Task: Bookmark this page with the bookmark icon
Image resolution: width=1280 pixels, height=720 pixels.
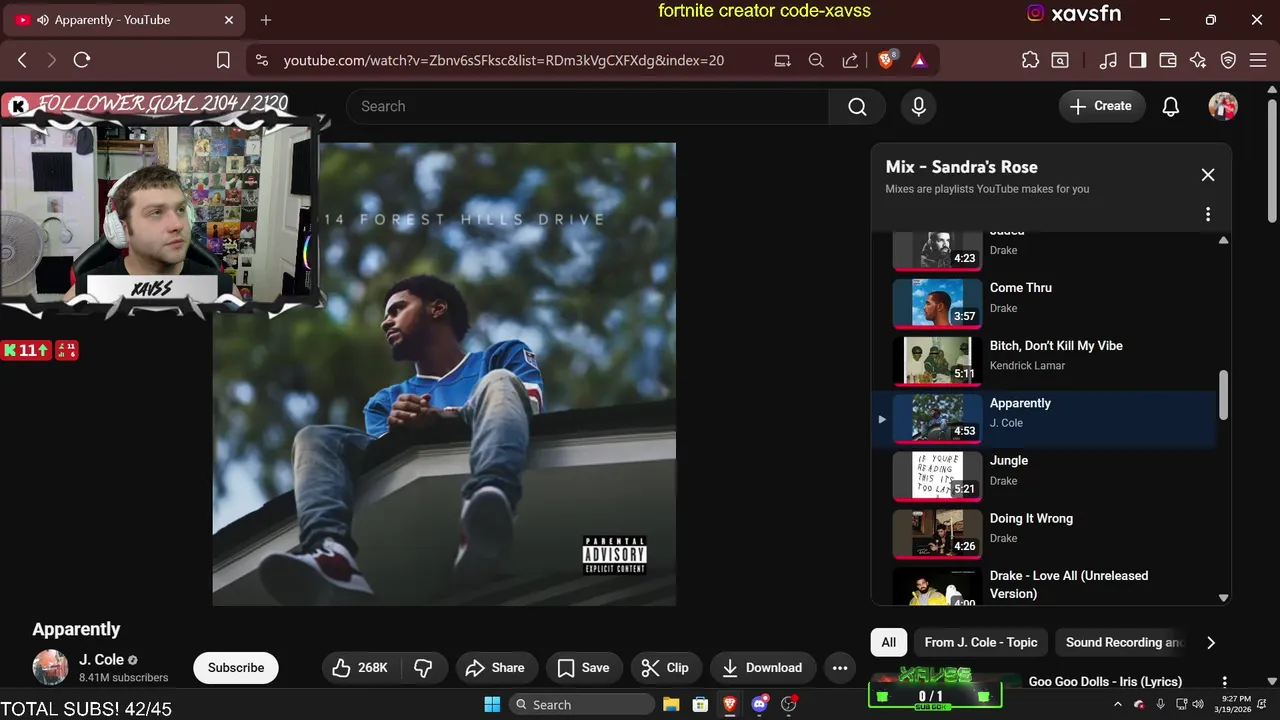Action: tap(224, 60)
